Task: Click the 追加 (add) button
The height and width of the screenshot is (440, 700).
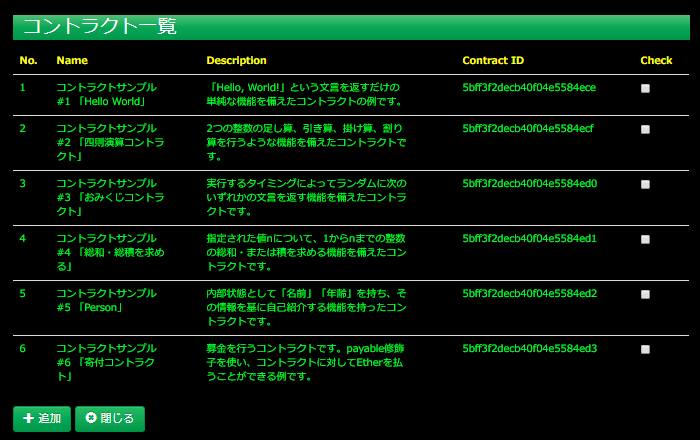Action: 41,419
